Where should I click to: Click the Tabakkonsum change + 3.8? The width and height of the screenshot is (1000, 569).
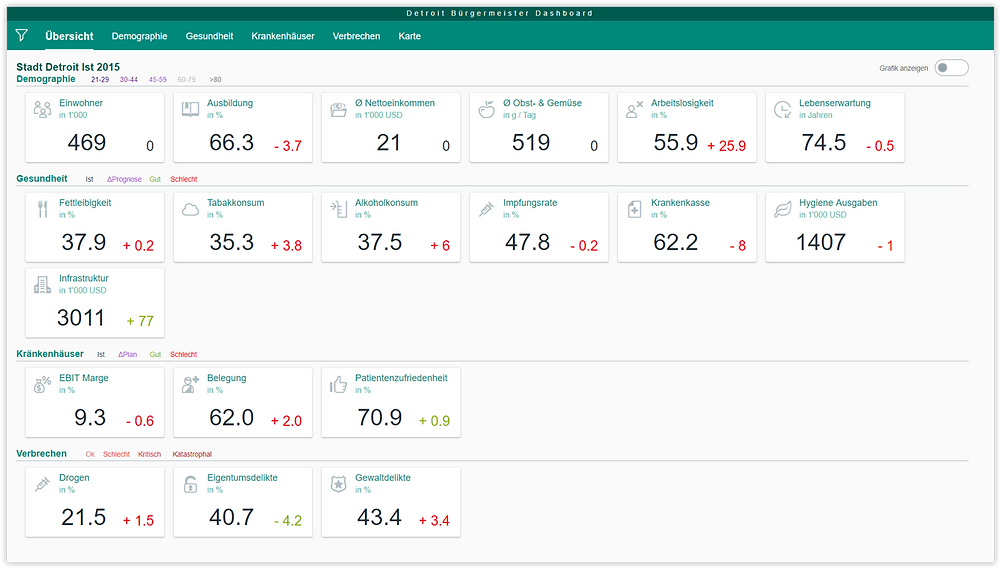pos(286,246)
